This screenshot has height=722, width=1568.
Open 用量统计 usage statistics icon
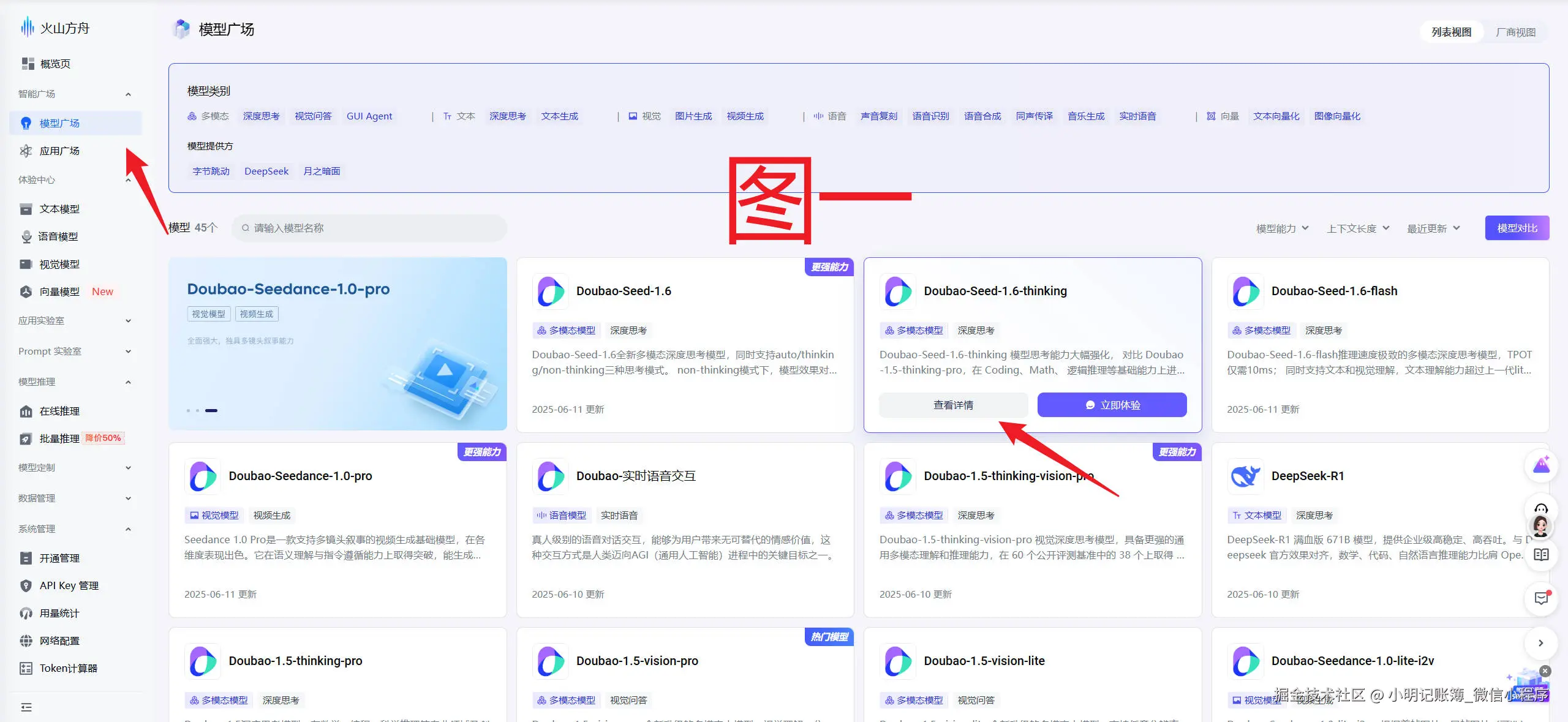[x=26, y=613]
